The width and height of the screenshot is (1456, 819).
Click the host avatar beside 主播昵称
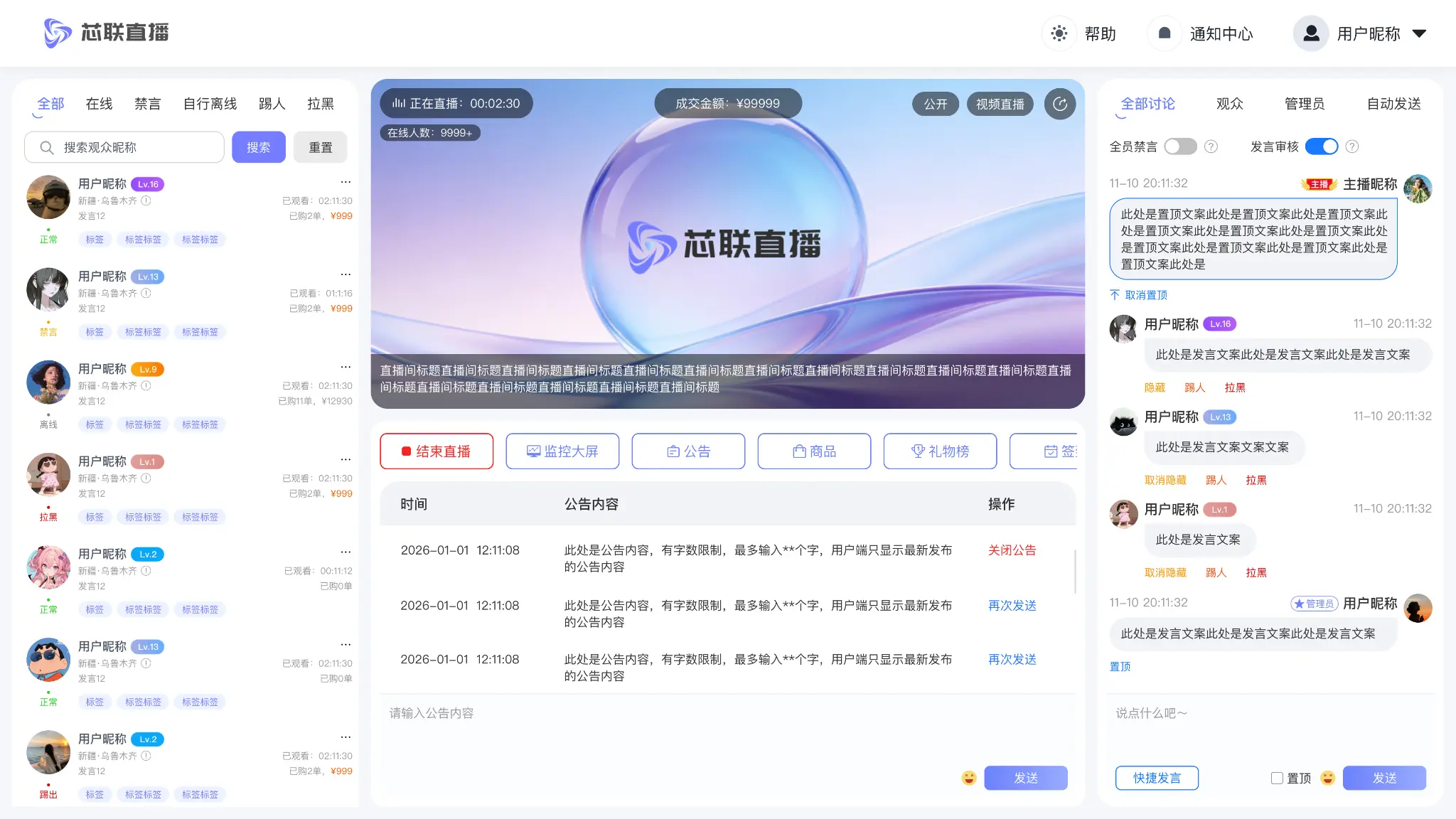pos(1418,188)
